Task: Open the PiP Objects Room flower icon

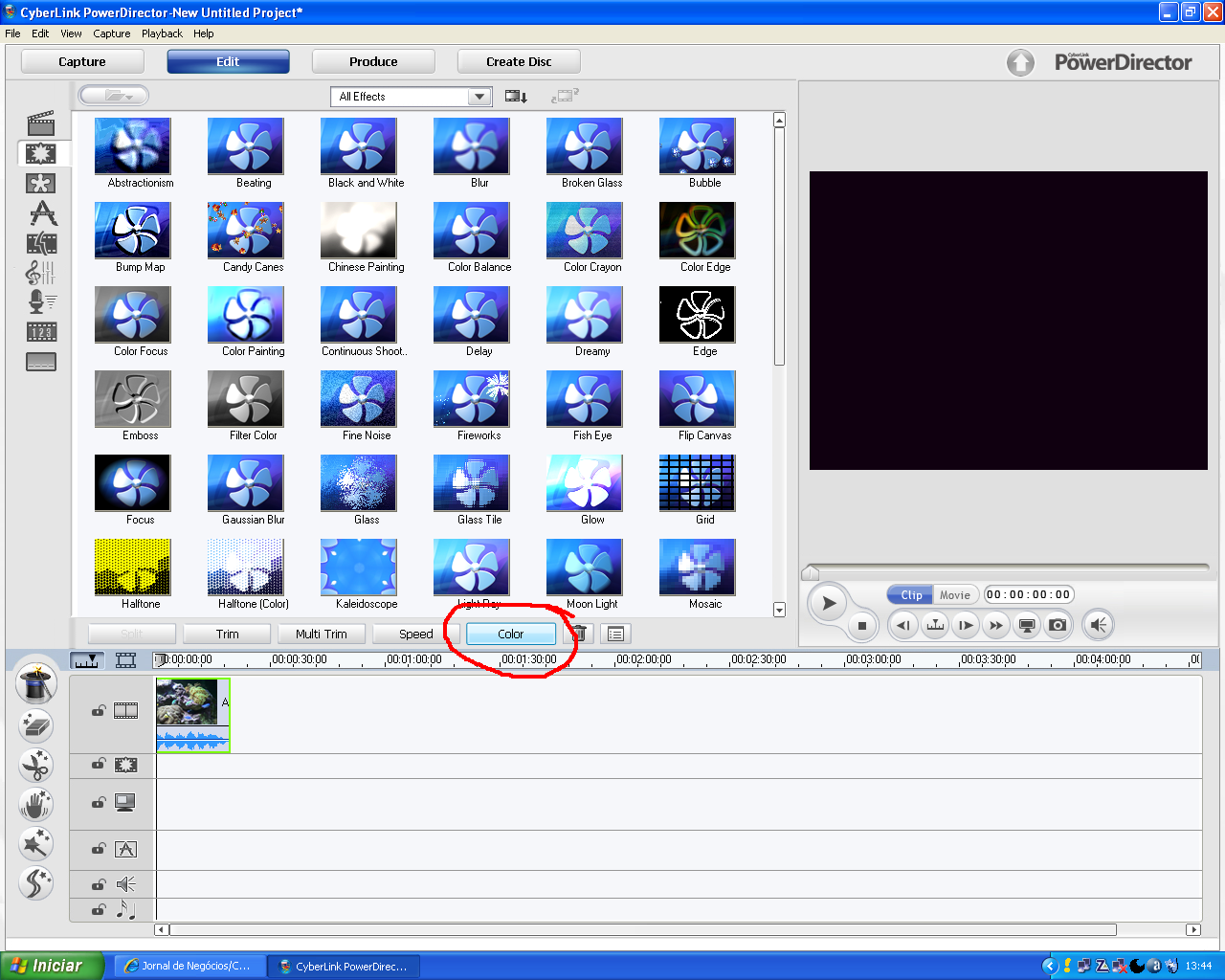Action: pyautogui.click(x=41, y=183)
